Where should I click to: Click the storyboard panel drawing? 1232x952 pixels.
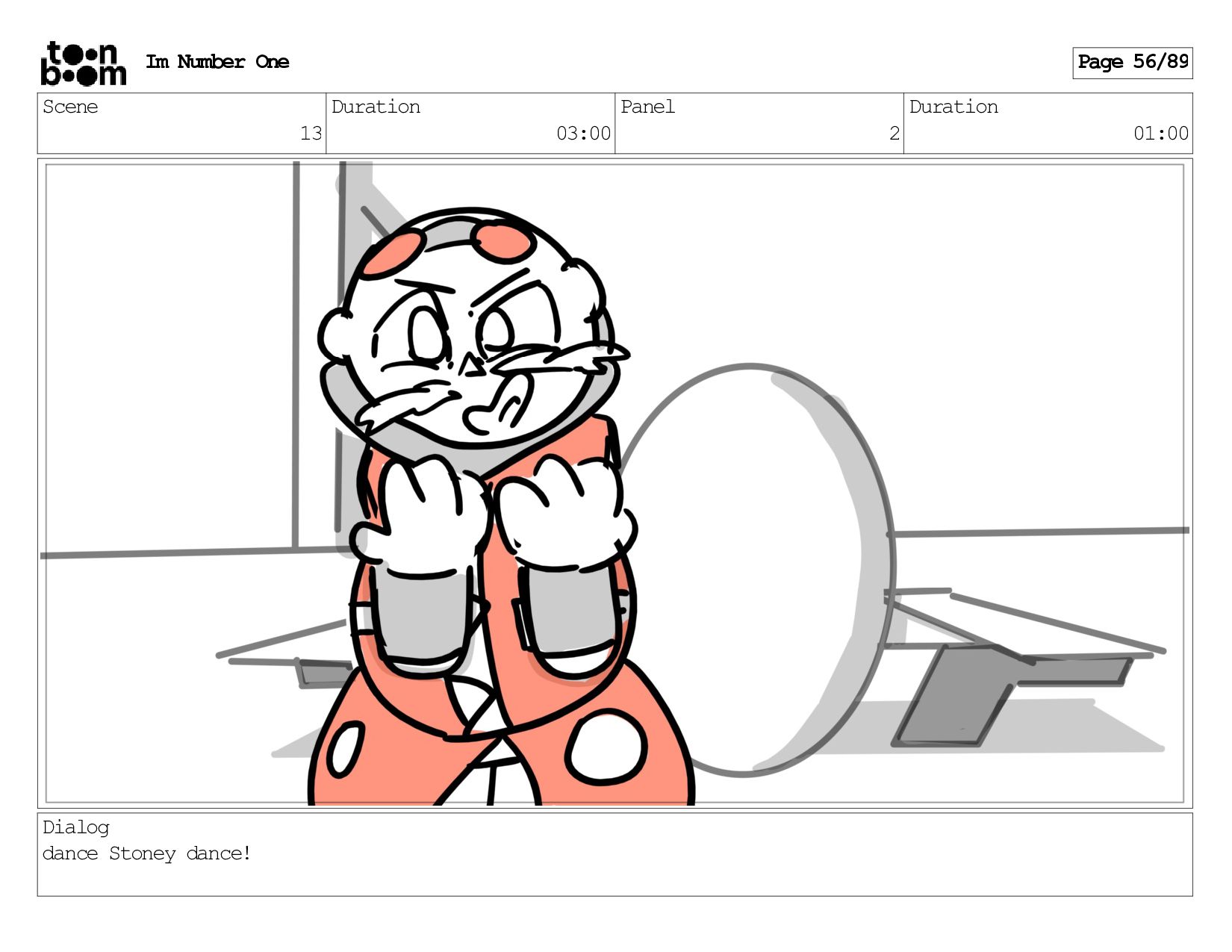pyautogui.click(x=615, y=483)
